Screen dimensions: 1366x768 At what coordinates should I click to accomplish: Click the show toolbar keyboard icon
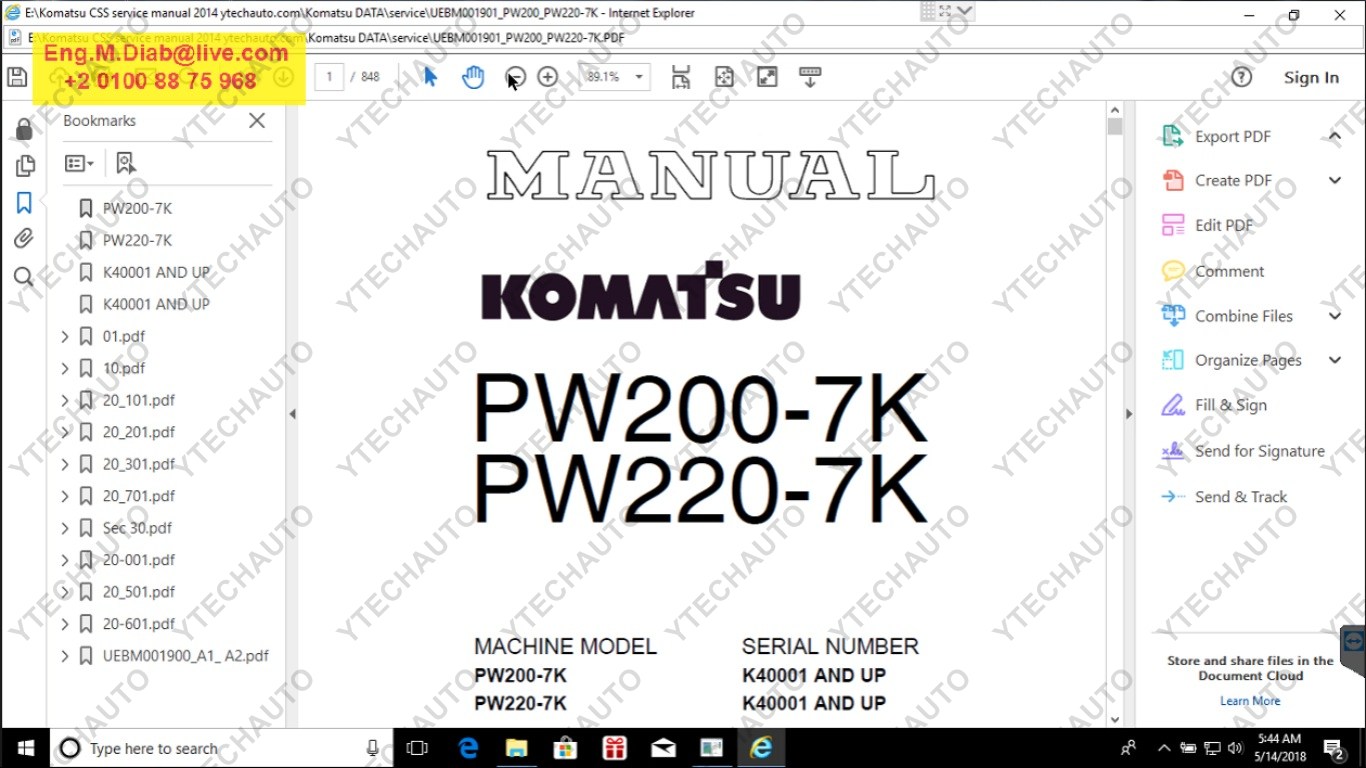point(810,77)
